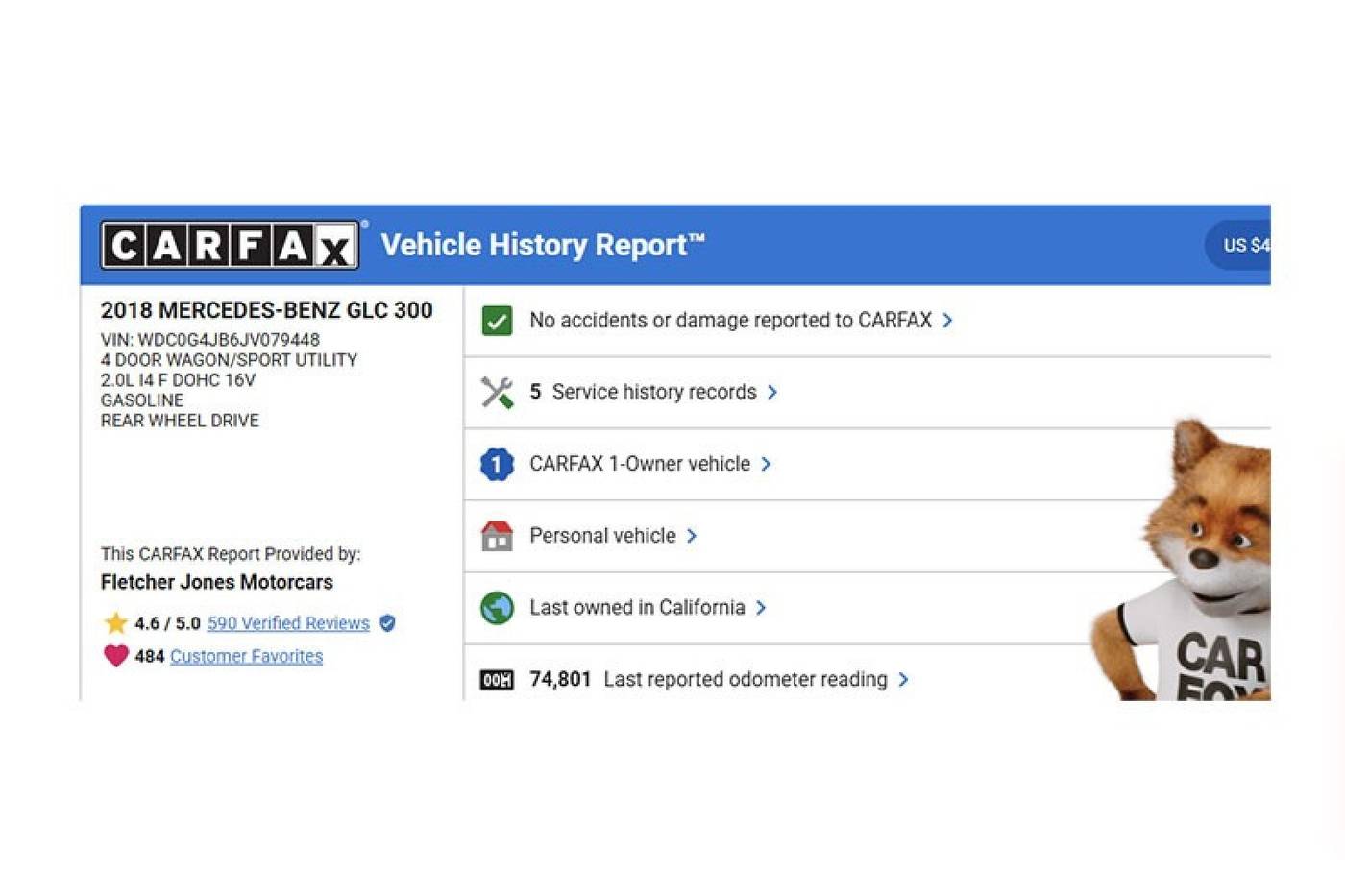Viewport: 1345px width, 896px height.
Task: Select the VIN number text
Action: tap(210, 340)
